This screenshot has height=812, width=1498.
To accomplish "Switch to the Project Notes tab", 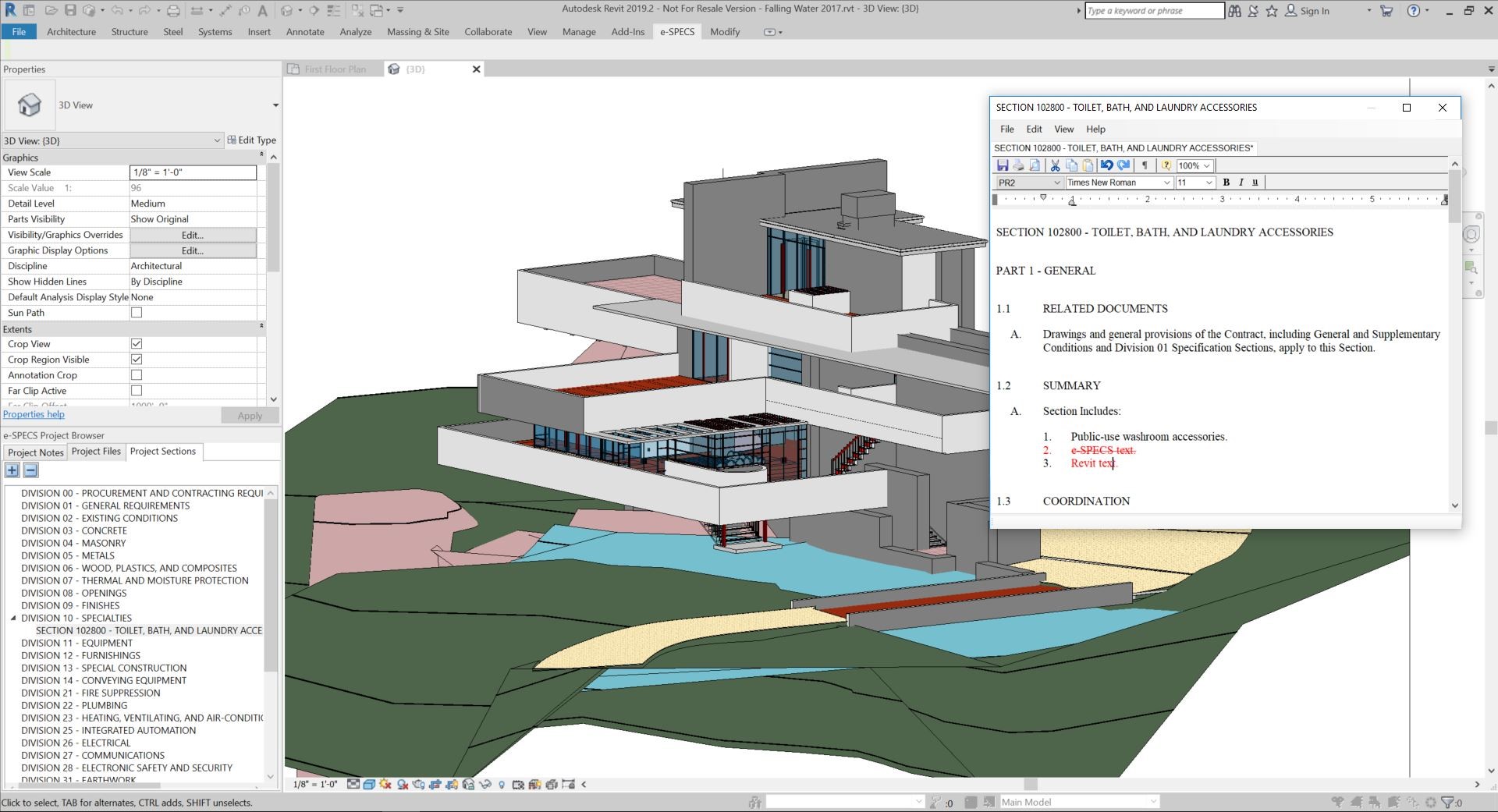I will 36,452.
